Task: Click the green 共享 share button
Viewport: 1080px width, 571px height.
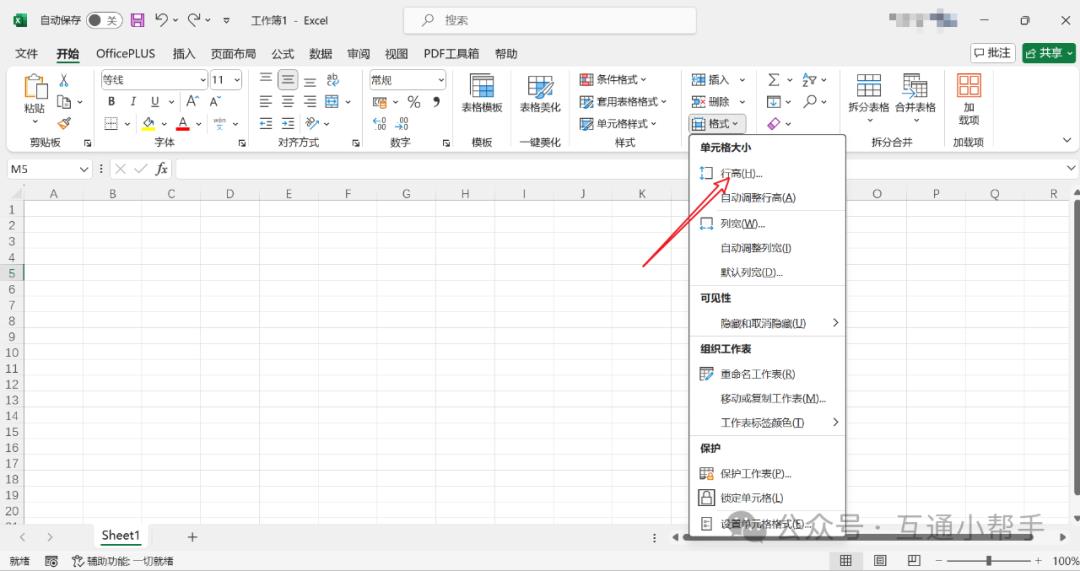Action: click(1049, 53)
